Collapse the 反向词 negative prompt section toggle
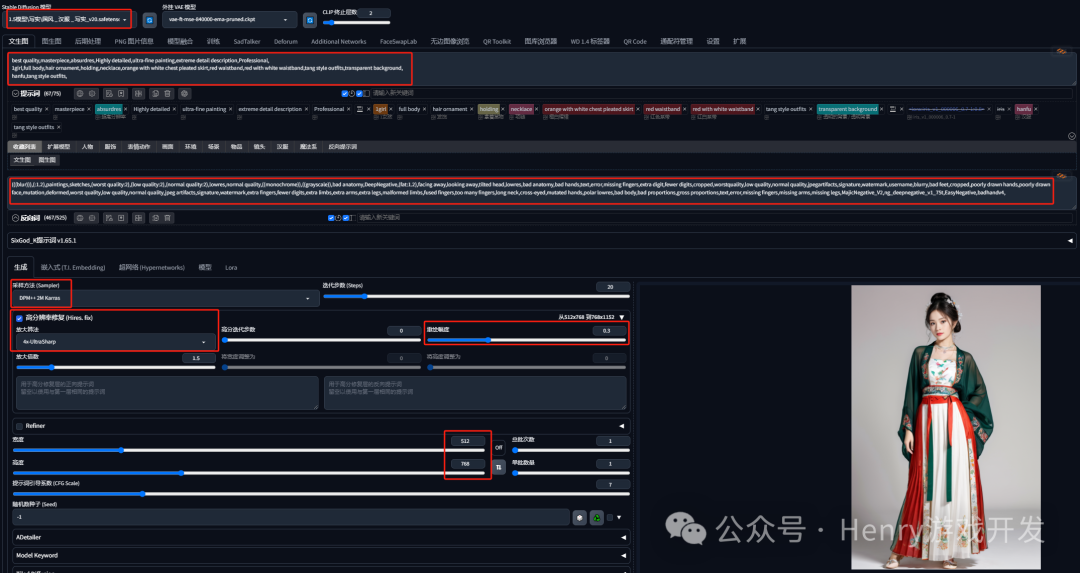This screenshot has height=573, width=1080. point(15,218)
